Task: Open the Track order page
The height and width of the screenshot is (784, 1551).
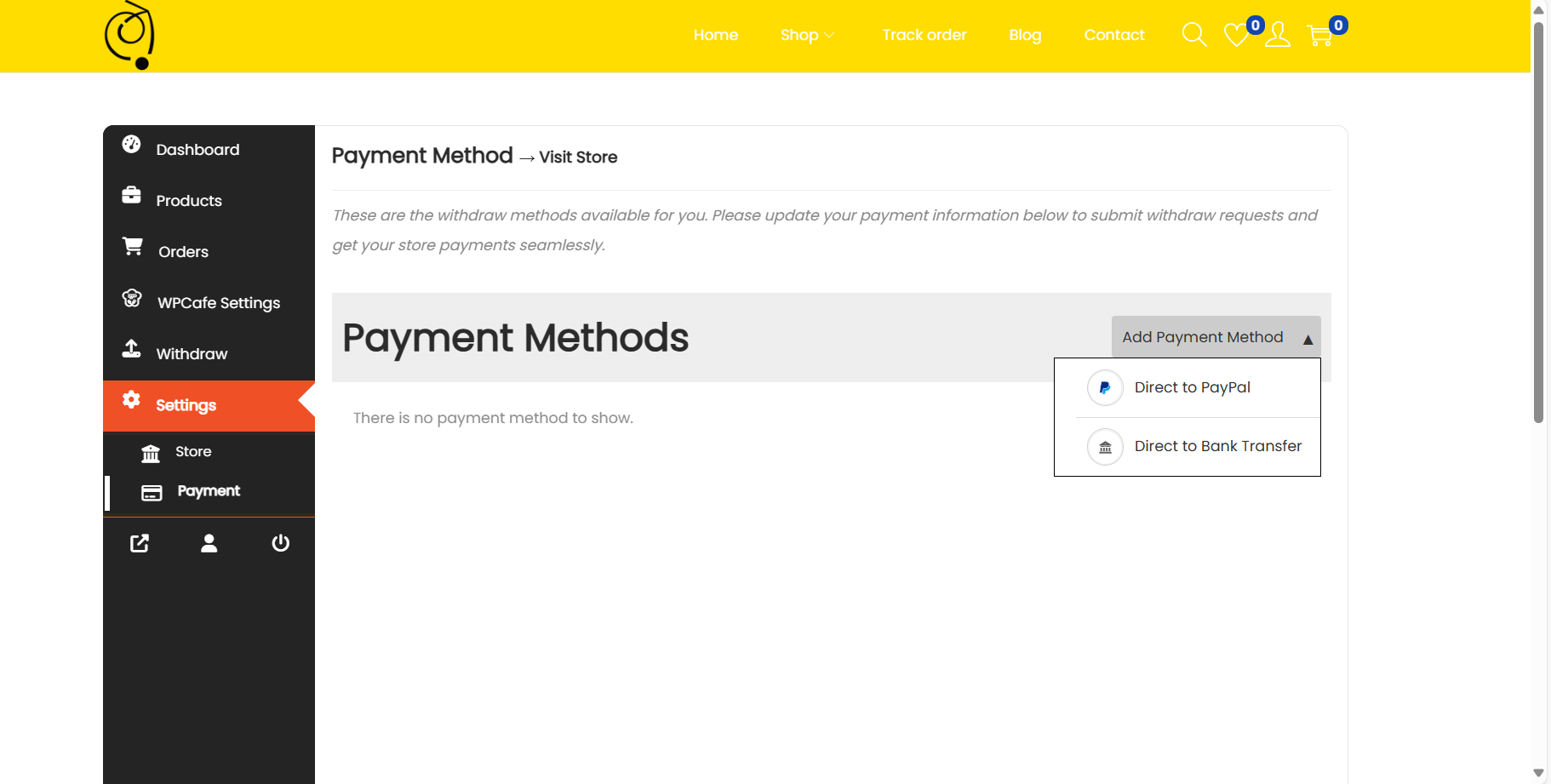Action: pos(924,35)
